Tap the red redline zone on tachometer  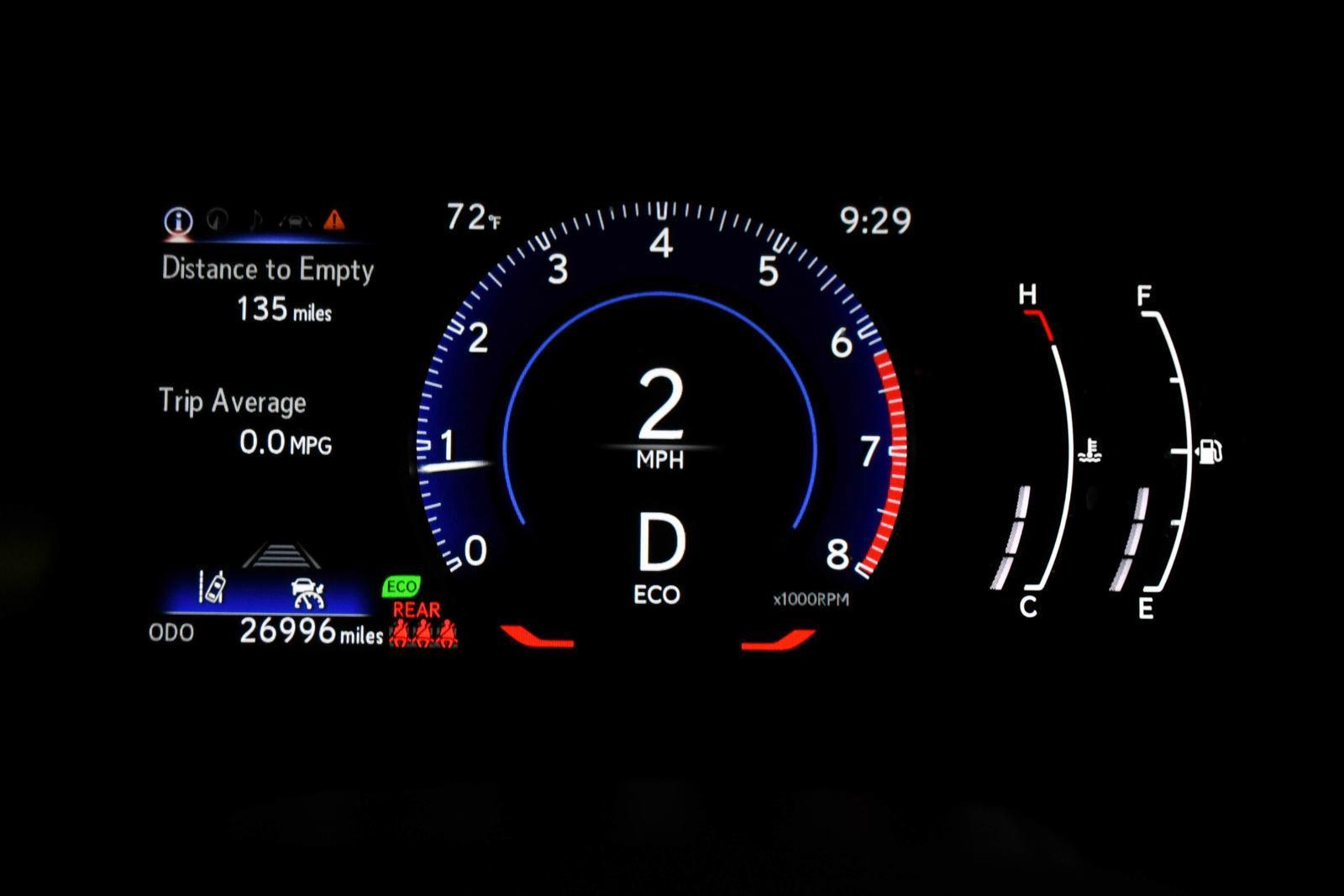[888, 463]
